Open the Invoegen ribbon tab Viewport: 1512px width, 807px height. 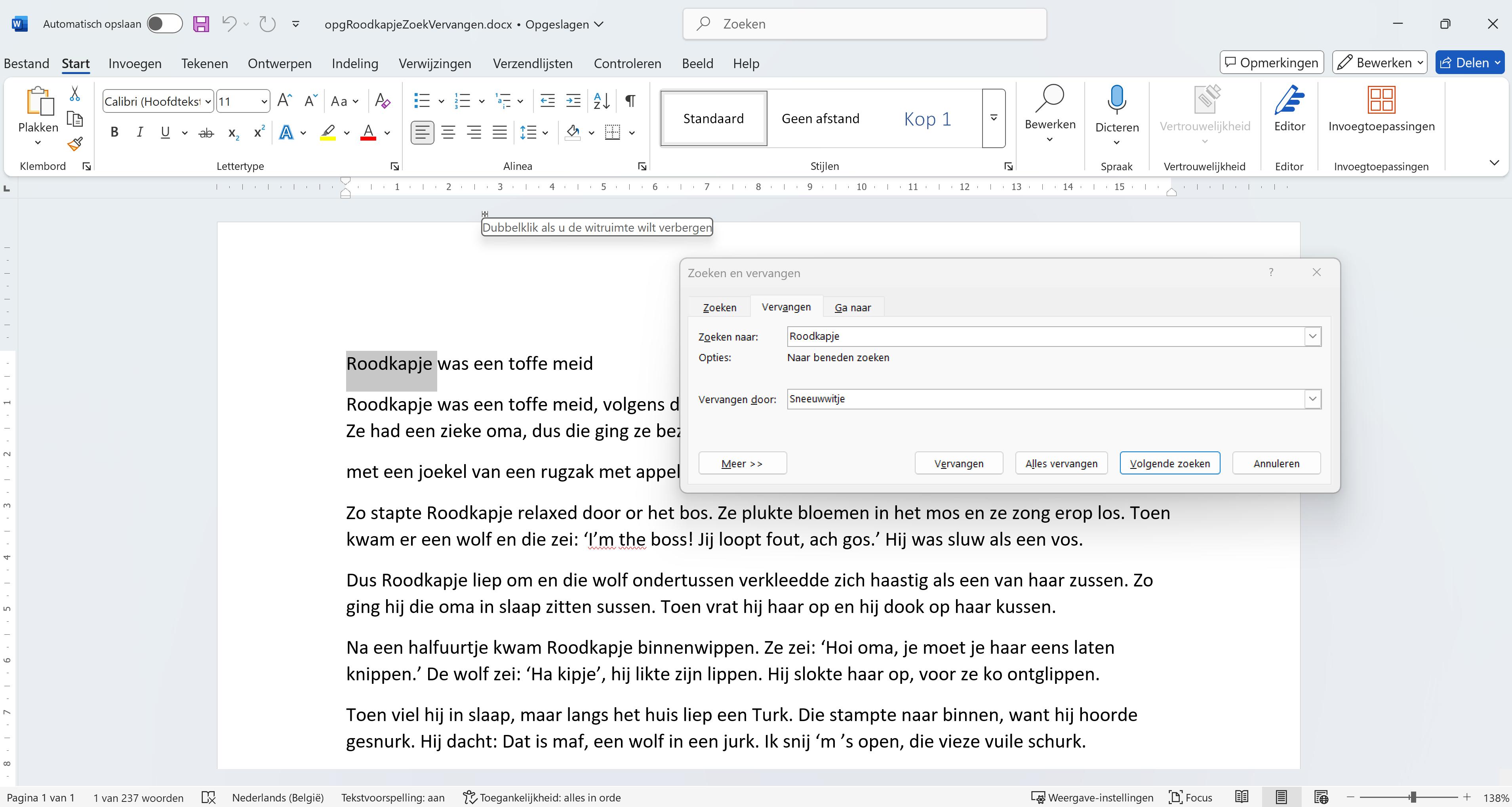(134, 63)
